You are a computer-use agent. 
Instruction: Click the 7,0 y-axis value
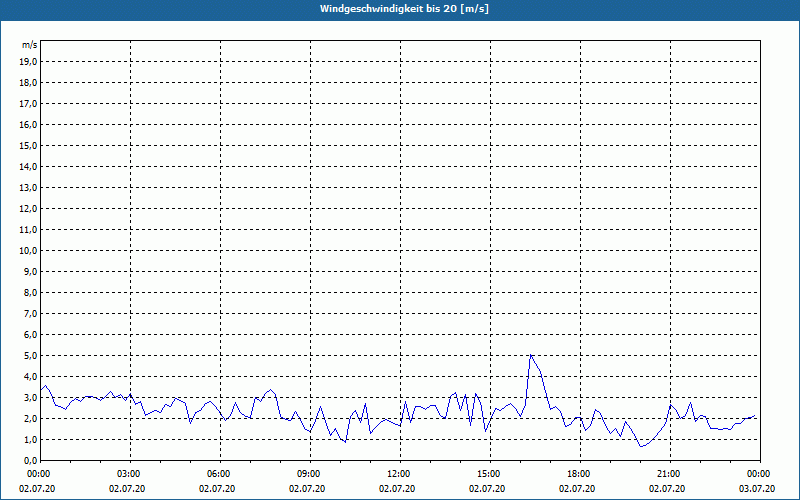[x=30, y=313]
